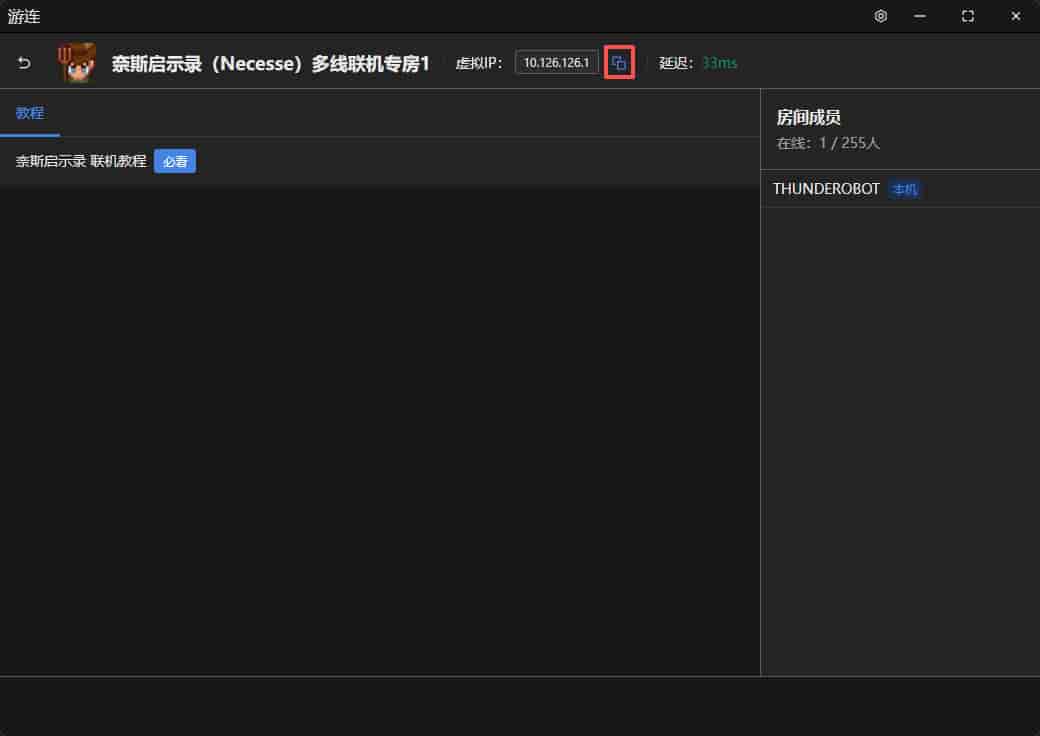Click the 虚拟IP label
Screen dimensions: 1040x736
[479, 63]
